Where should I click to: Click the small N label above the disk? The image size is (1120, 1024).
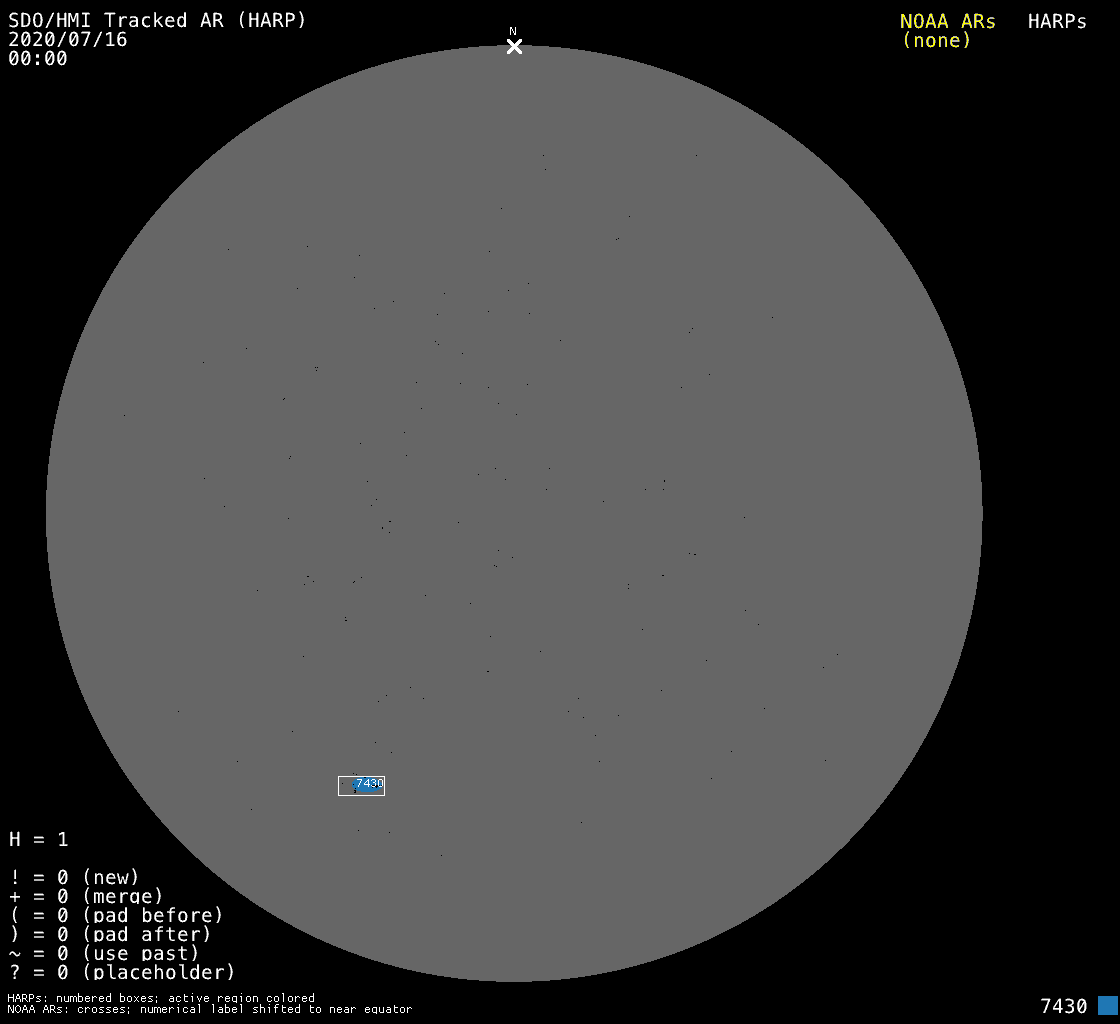click(x=513, y=32)
